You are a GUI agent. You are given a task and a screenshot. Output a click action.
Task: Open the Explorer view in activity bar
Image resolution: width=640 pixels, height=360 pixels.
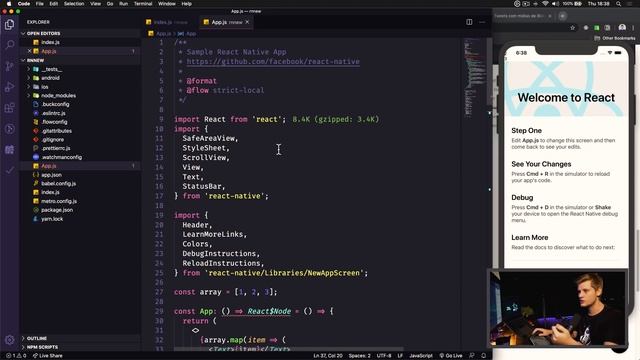pyautogui.click(x=9, y=24)
